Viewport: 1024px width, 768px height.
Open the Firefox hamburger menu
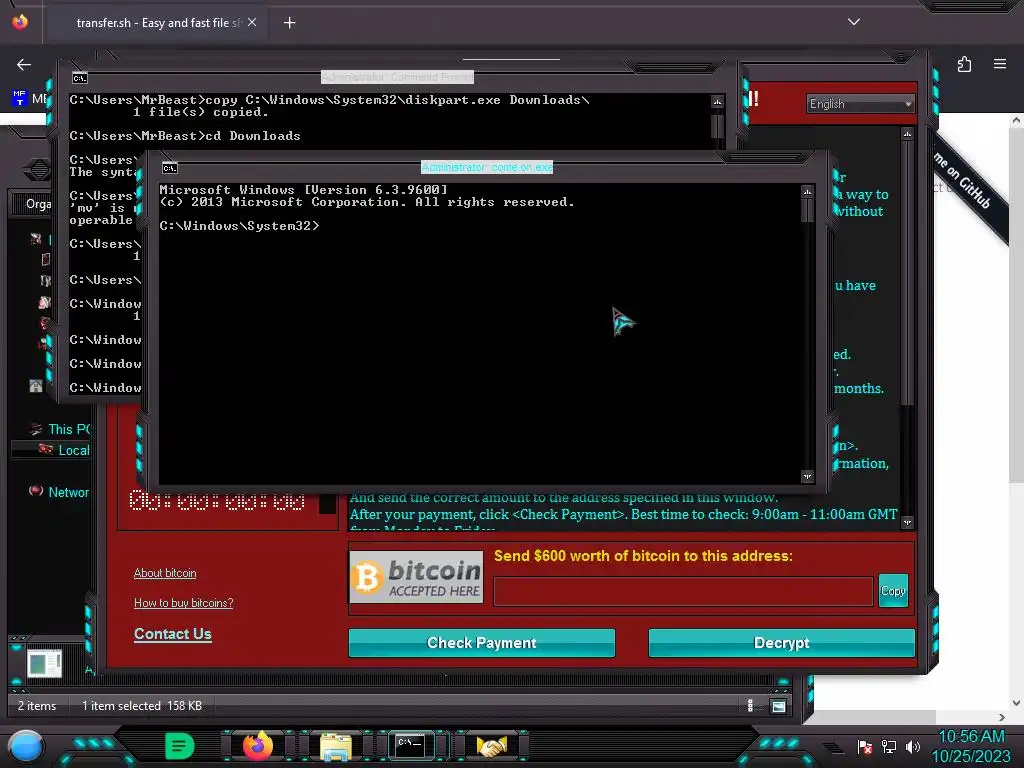[1000, 64]
